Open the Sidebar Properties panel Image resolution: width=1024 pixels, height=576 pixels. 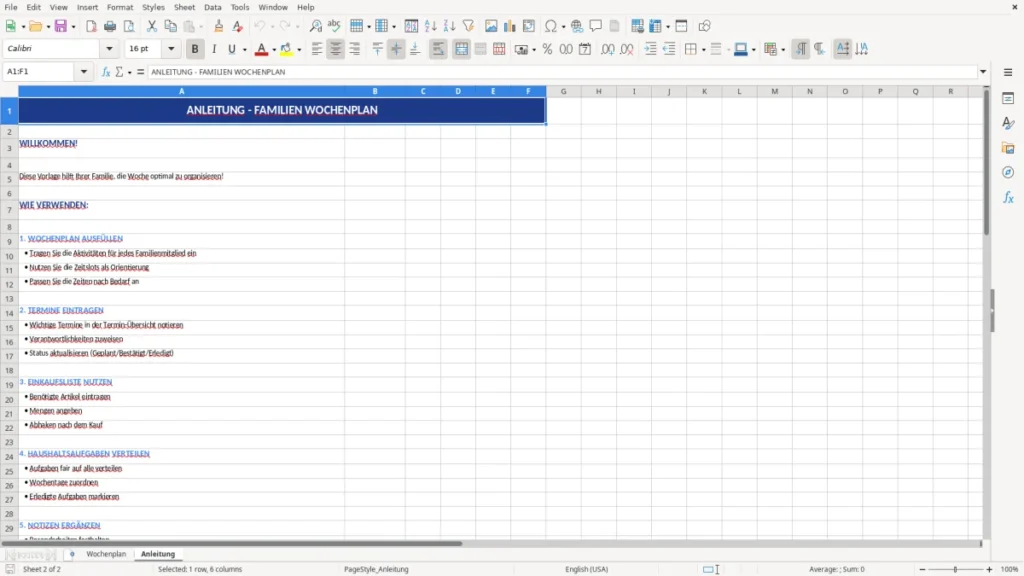coord(1008,98)
